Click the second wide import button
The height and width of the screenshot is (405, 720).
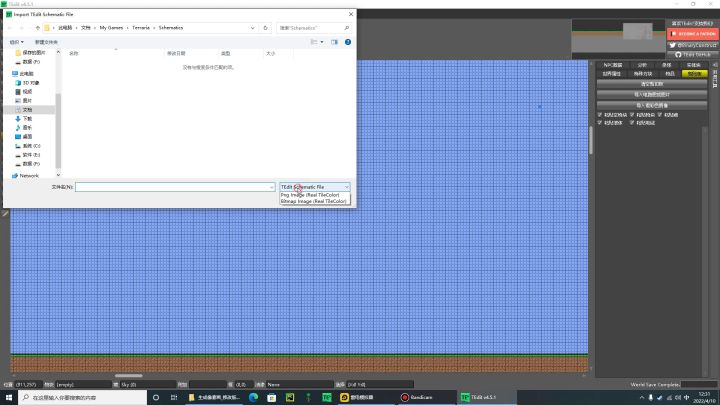652,95
